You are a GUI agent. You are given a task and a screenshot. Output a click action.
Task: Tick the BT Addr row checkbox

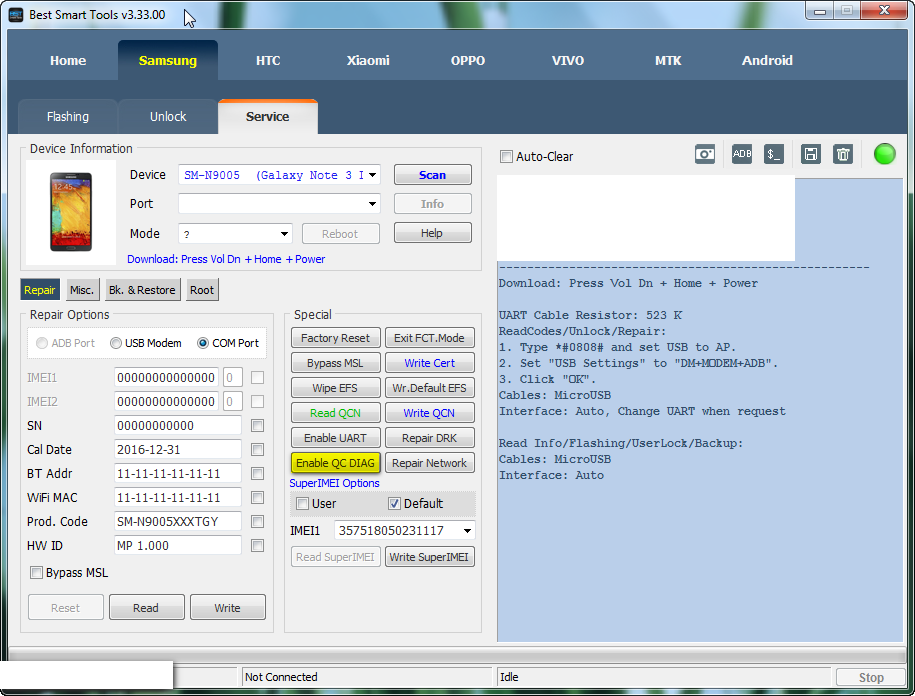click(257, 474)
